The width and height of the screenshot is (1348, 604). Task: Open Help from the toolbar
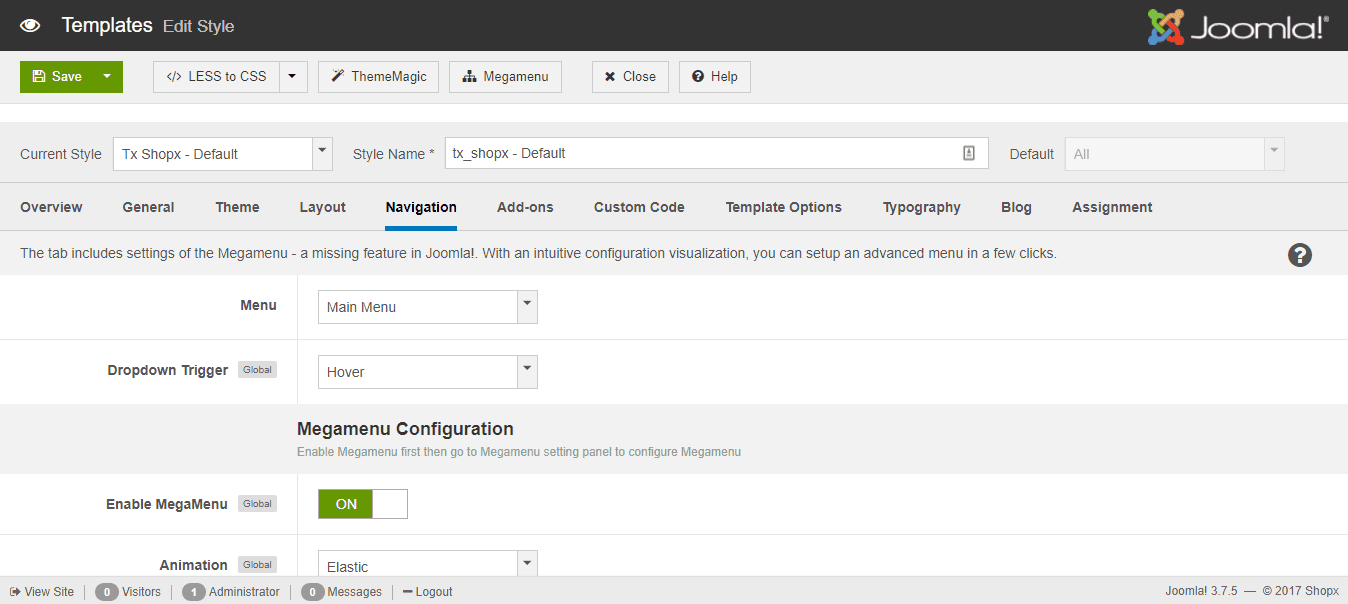click(x=714, y=77)
